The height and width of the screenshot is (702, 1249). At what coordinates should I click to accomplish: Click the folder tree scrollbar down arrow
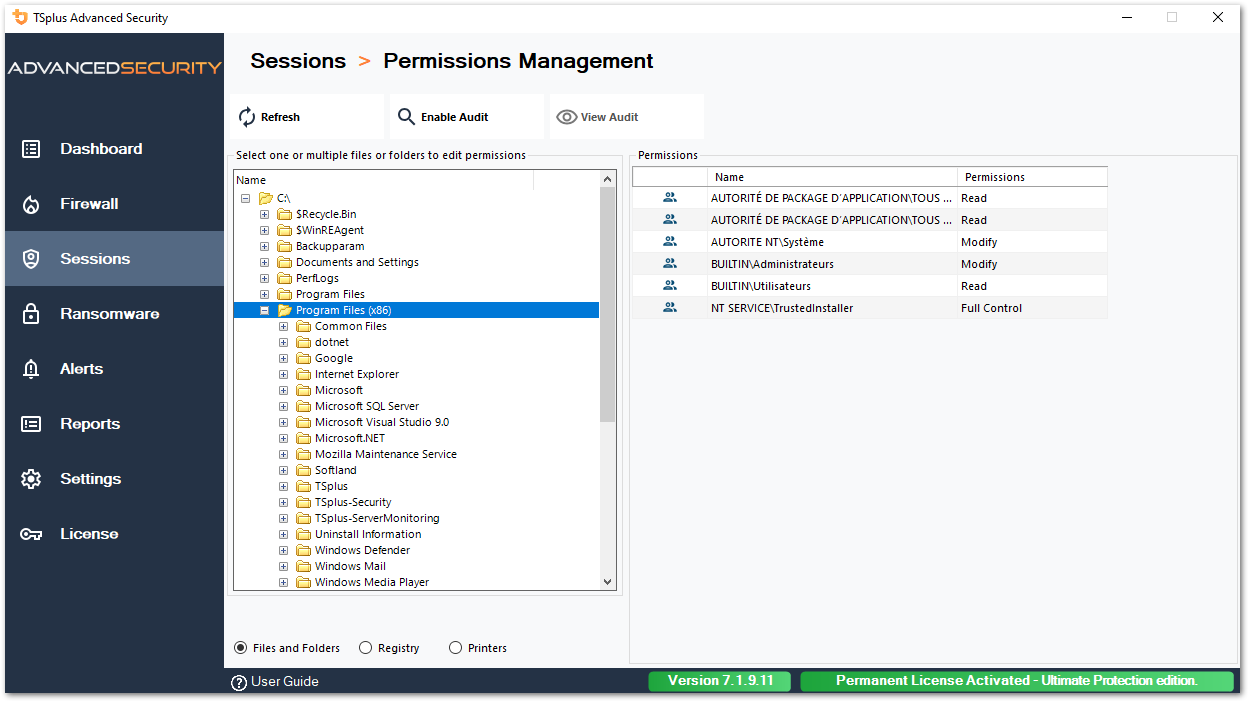click(x=607, y=582)
